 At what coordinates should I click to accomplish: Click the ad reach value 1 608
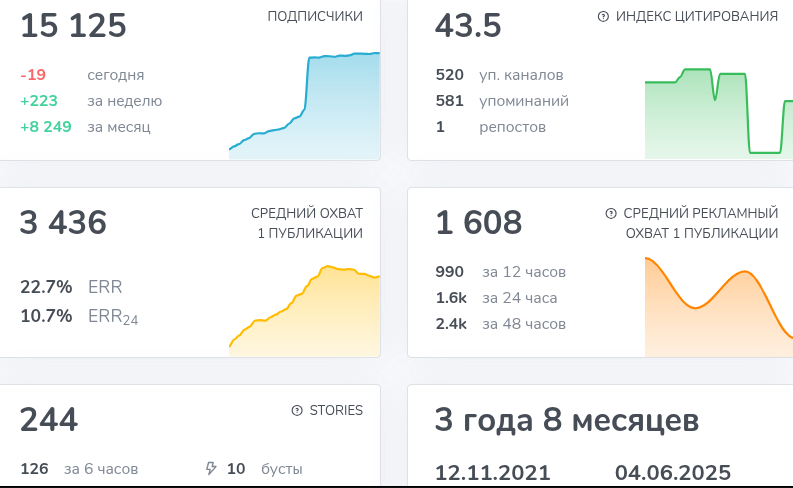[x=478, y=222]
